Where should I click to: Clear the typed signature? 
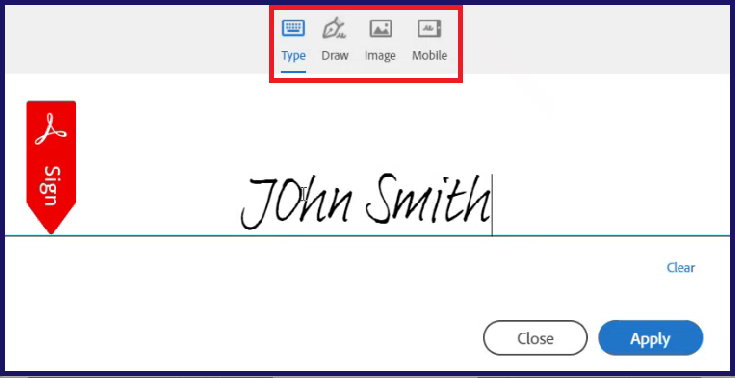(681, 268)
